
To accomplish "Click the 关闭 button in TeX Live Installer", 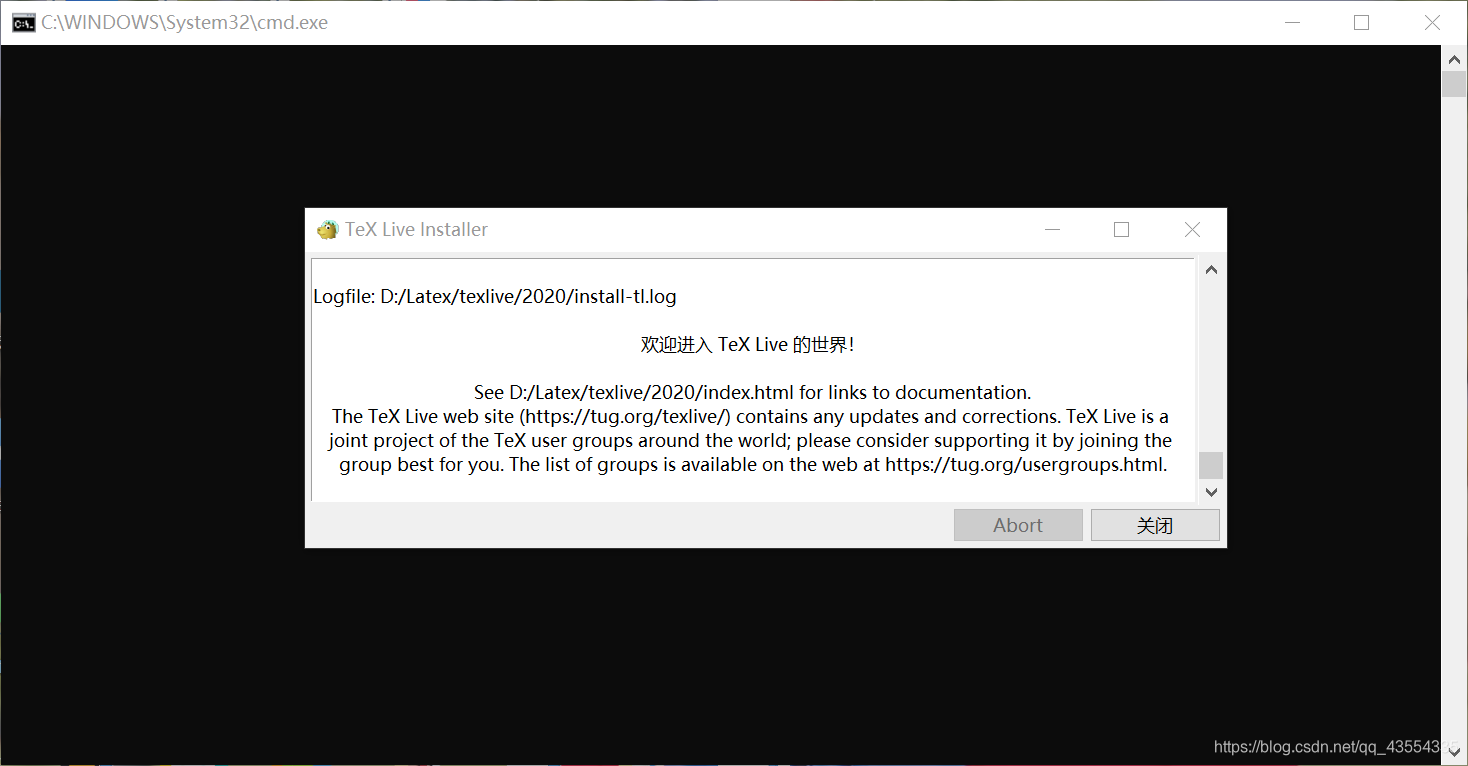I will (1155, 525).
